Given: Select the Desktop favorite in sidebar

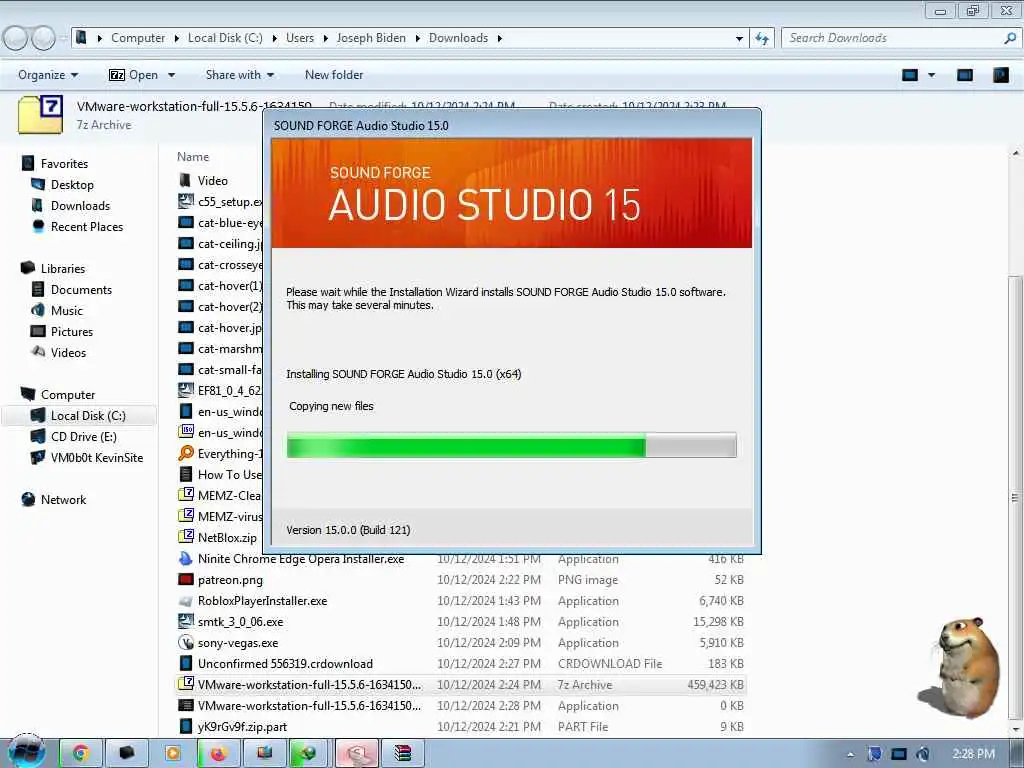Looking at the screenshot, I should pos(72,185).
